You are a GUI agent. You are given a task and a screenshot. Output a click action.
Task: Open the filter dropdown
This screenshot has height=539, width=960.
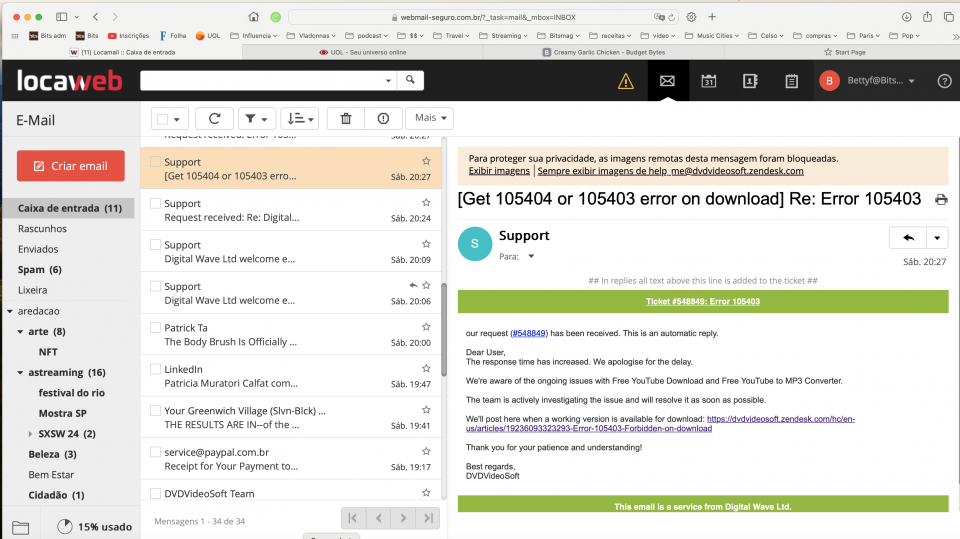point(256,118)
